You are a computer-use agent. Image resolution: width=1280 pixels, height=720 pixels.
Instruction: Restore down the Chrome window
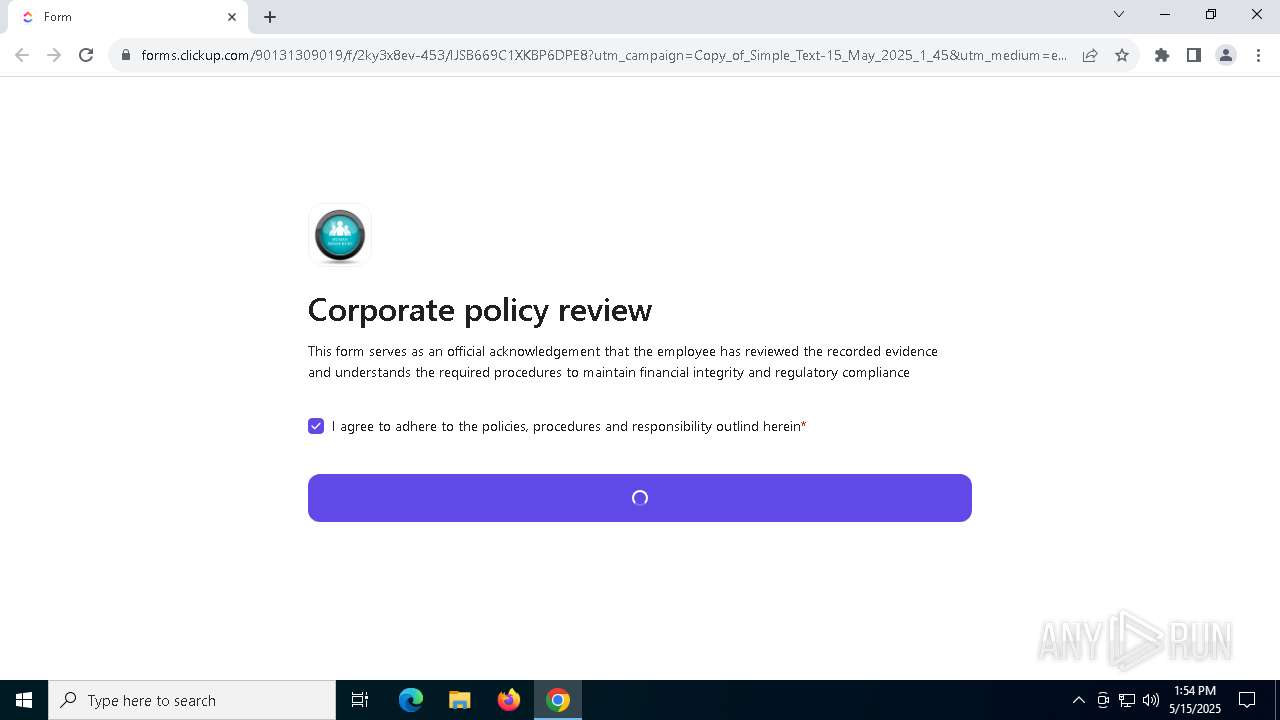pyautogui.click(x=1211, y=14)
